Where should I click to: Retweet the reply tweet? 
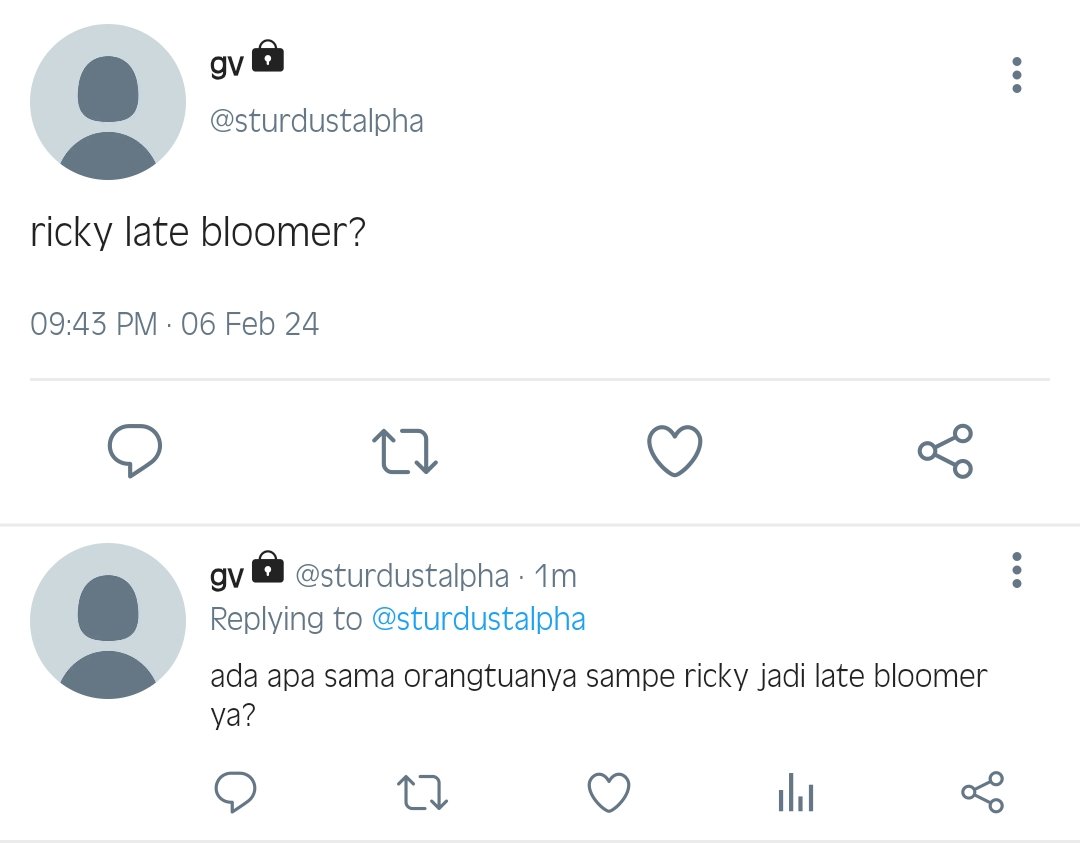coord(422,792)
